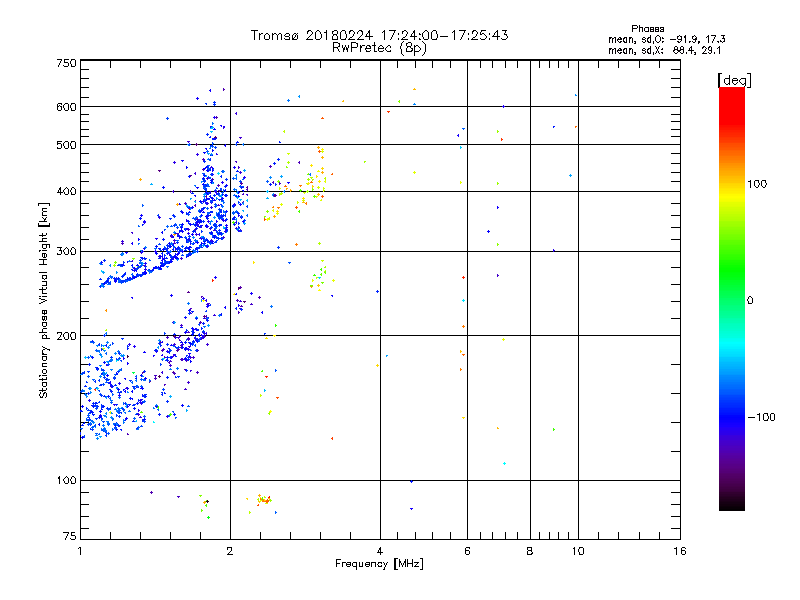Click the 'Phases' header text

647,29
